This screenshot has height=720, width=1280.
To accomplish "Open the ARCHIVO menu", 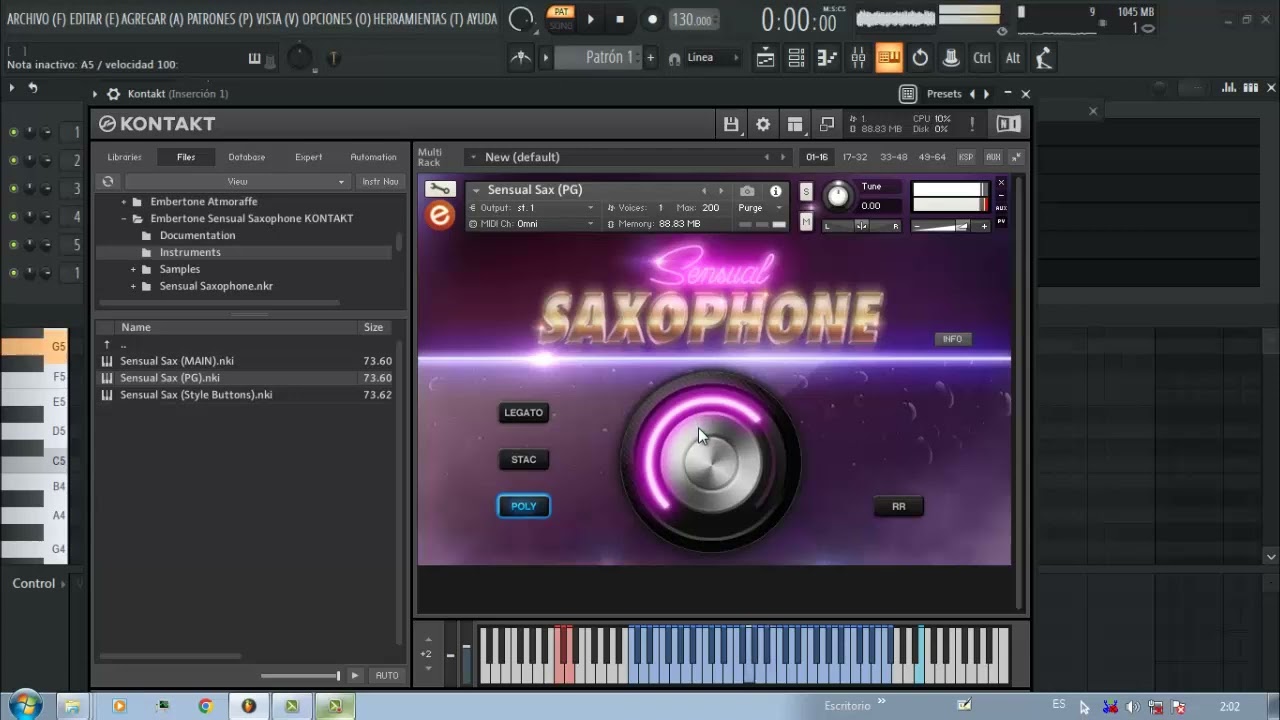I will point(35,19).
